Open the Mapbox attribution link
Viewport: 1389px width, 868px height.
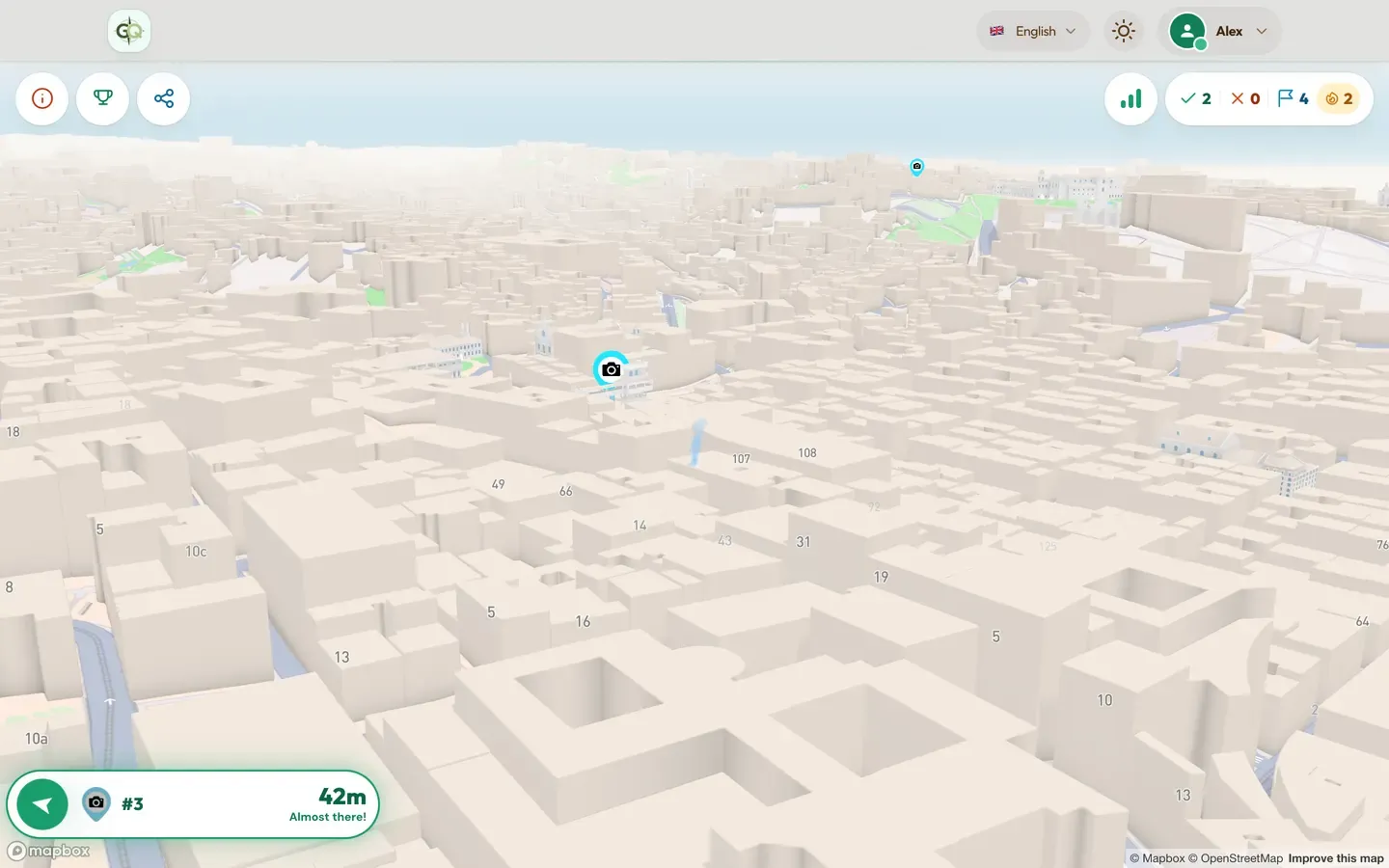coord(1157,858)
